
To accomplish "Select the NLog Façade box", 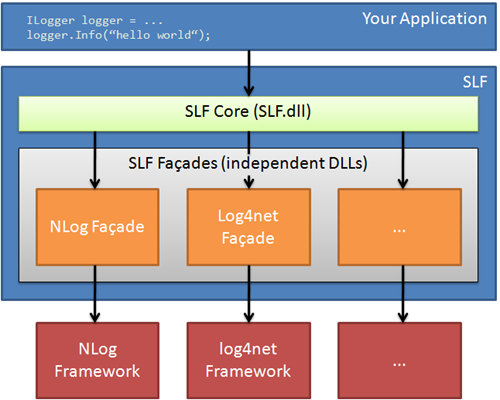I will pos(97,227).
